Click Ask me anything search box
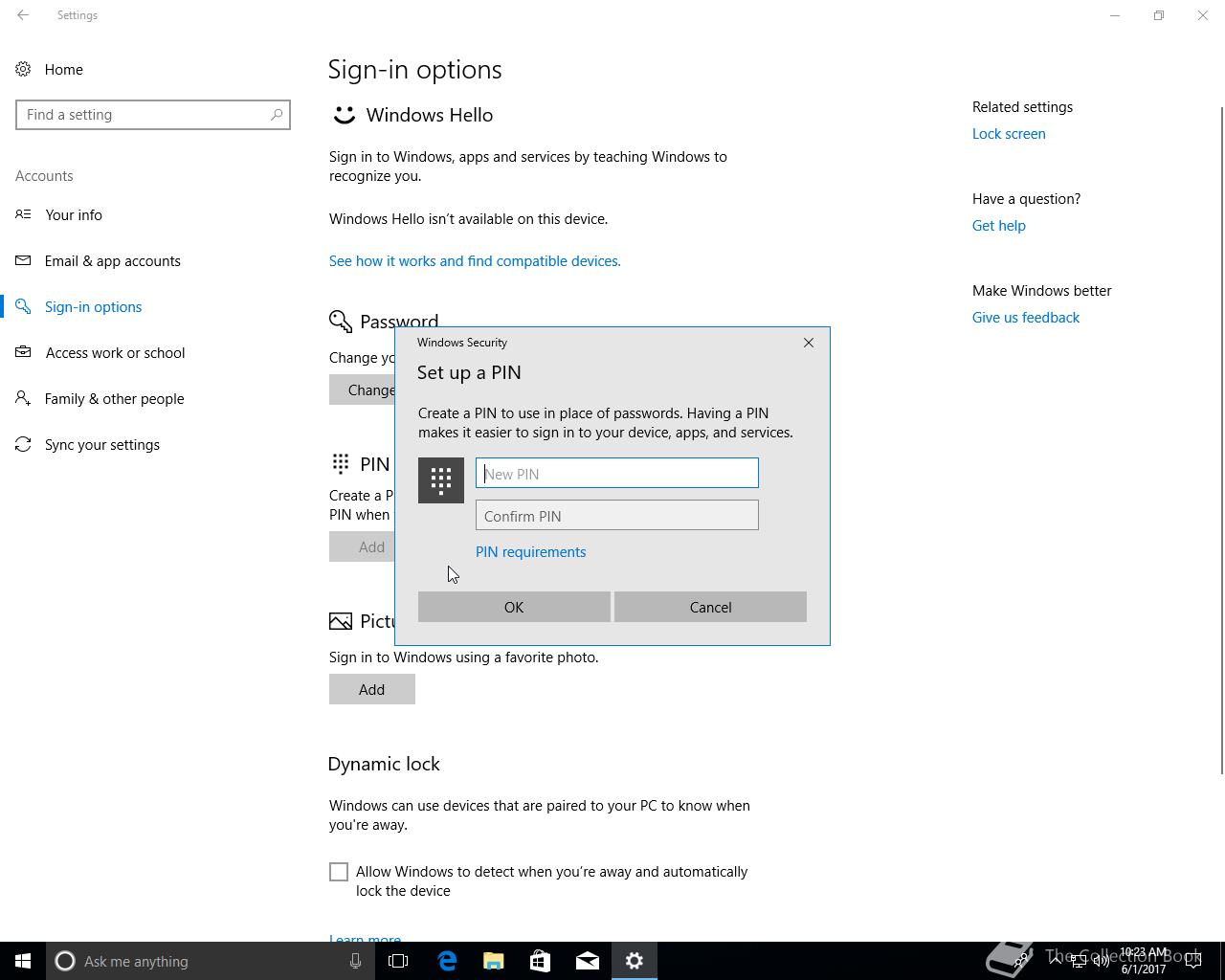The width and height of the screenshot is (1225, 980). [209, 961]
